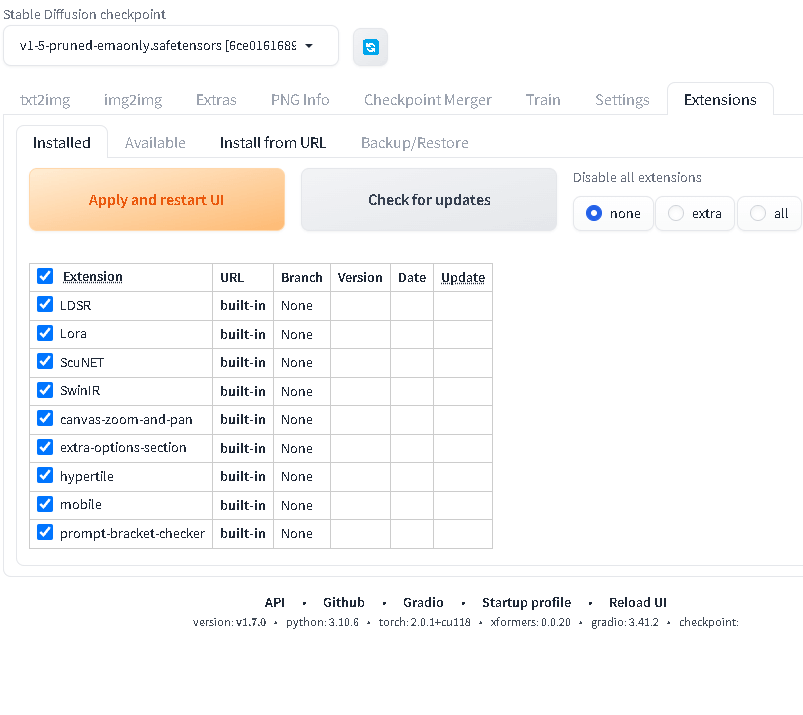This screenshot has width=803, height=715.
Task: Toggle the SwinIR extension checkbox
Action: coord(45,390)
